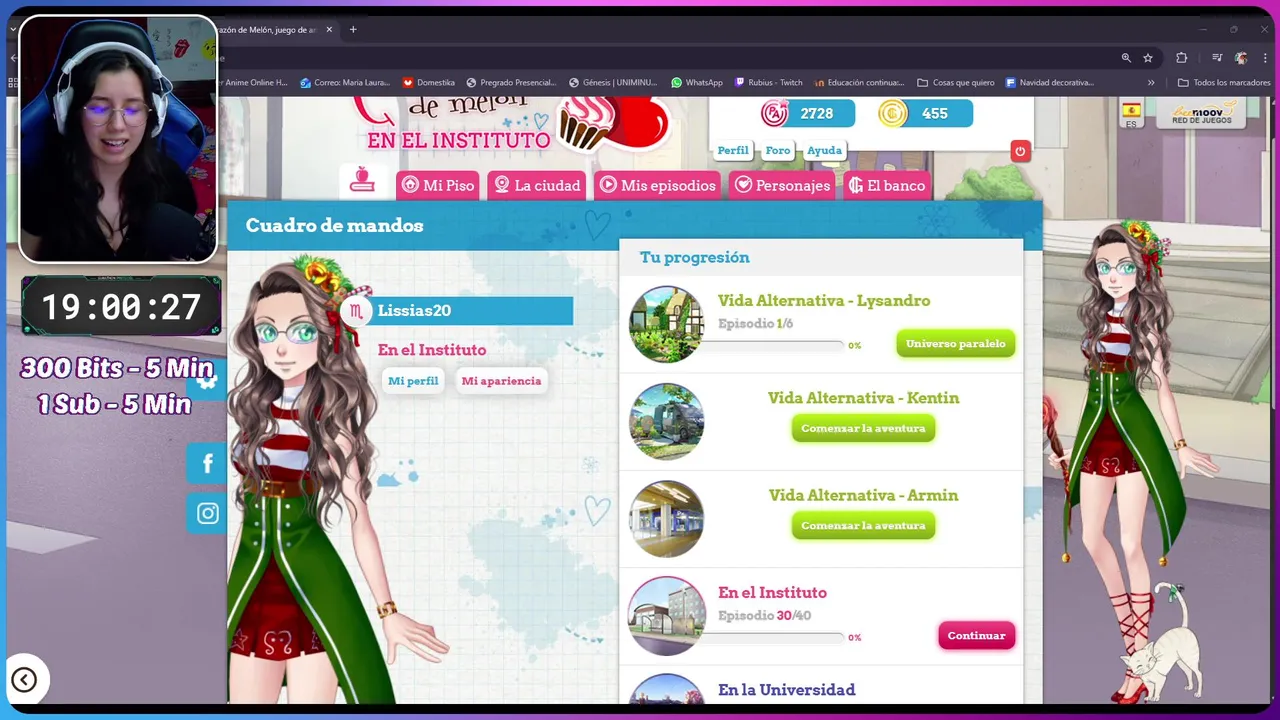
Task: Open the Rubius - Twitch bookmark
Action: coord(769,83)
